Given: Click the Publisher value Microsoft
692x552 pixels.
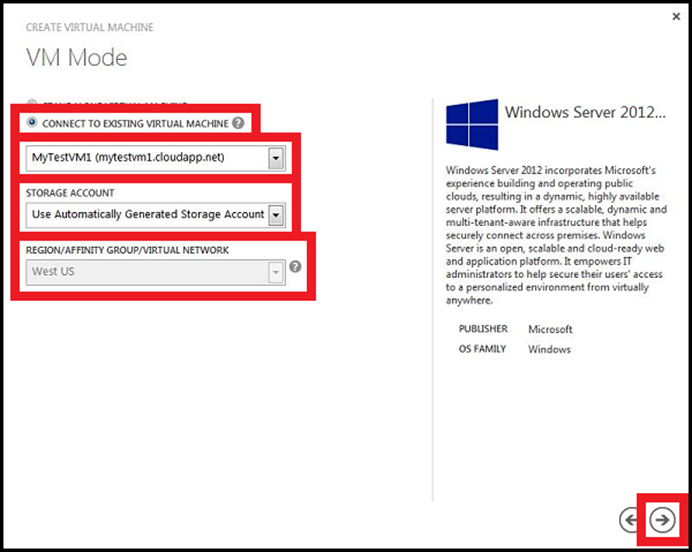Looking at the screenshot, I should click(x=550, y=329).
